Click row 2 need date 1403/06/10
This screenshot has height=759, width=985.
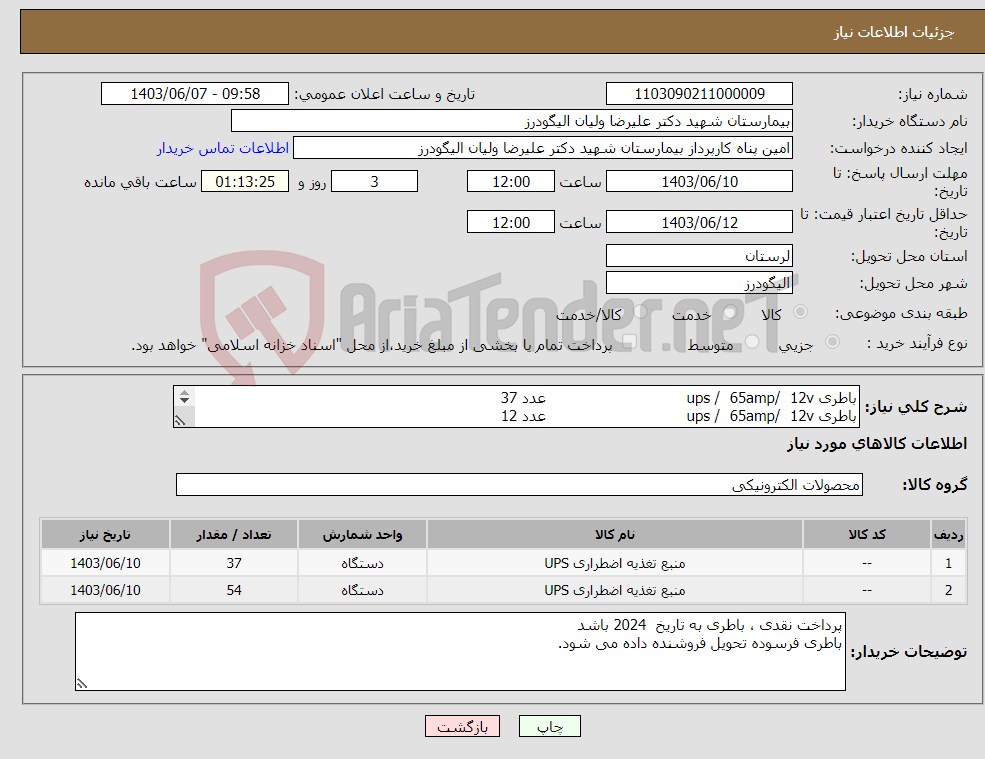point(106,590)
